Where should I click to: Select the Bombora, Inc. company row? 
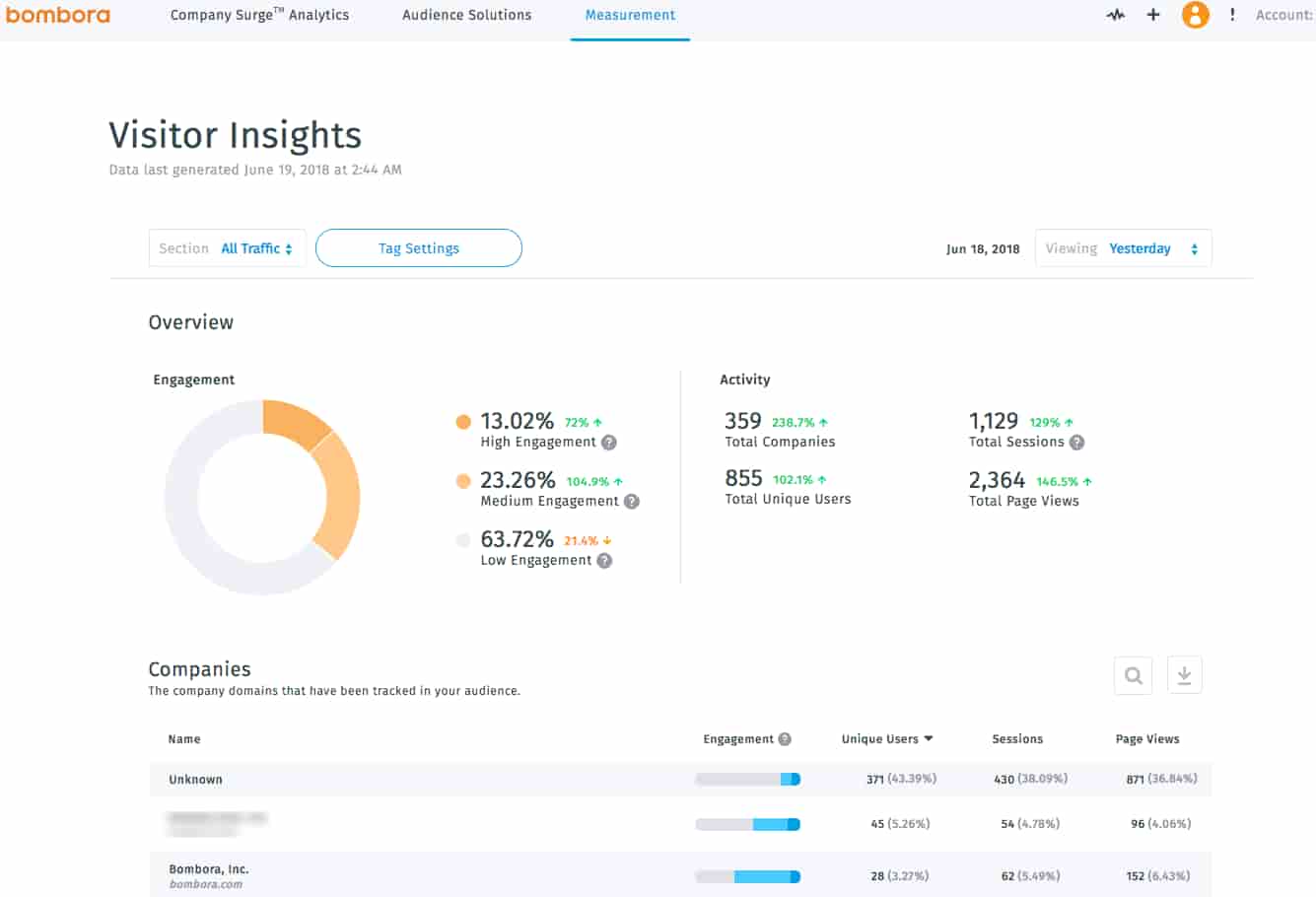point(209,875)
